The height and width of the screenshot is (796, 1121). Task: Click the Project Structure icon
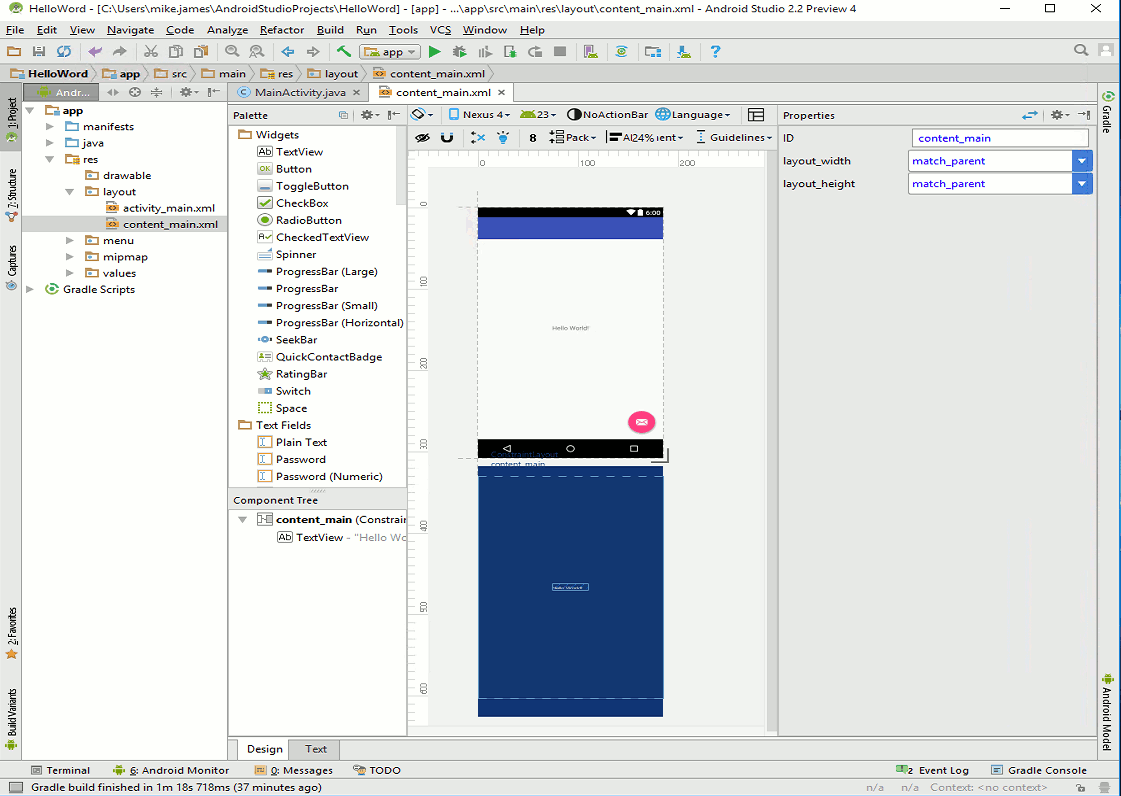pos(653,51)
